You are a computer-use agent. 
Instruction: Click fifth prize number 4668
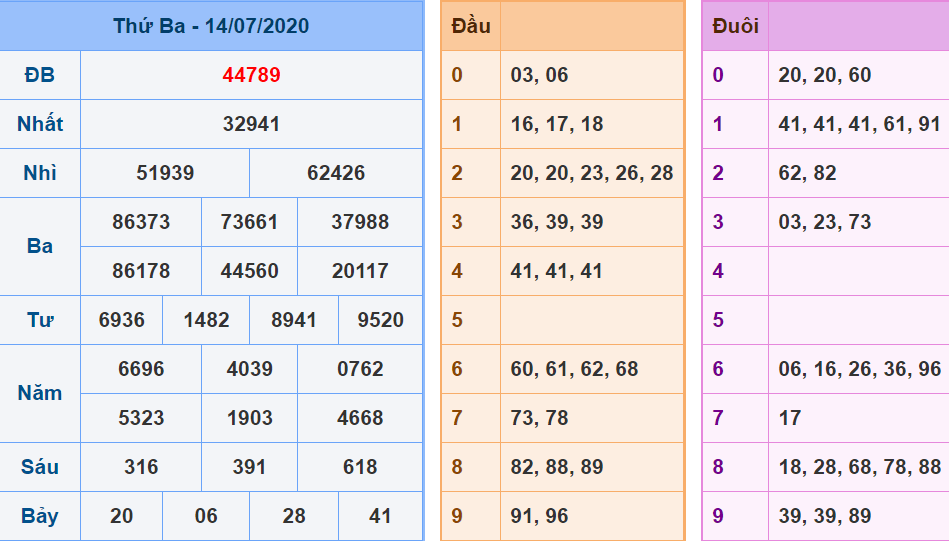tap(360, 418)
